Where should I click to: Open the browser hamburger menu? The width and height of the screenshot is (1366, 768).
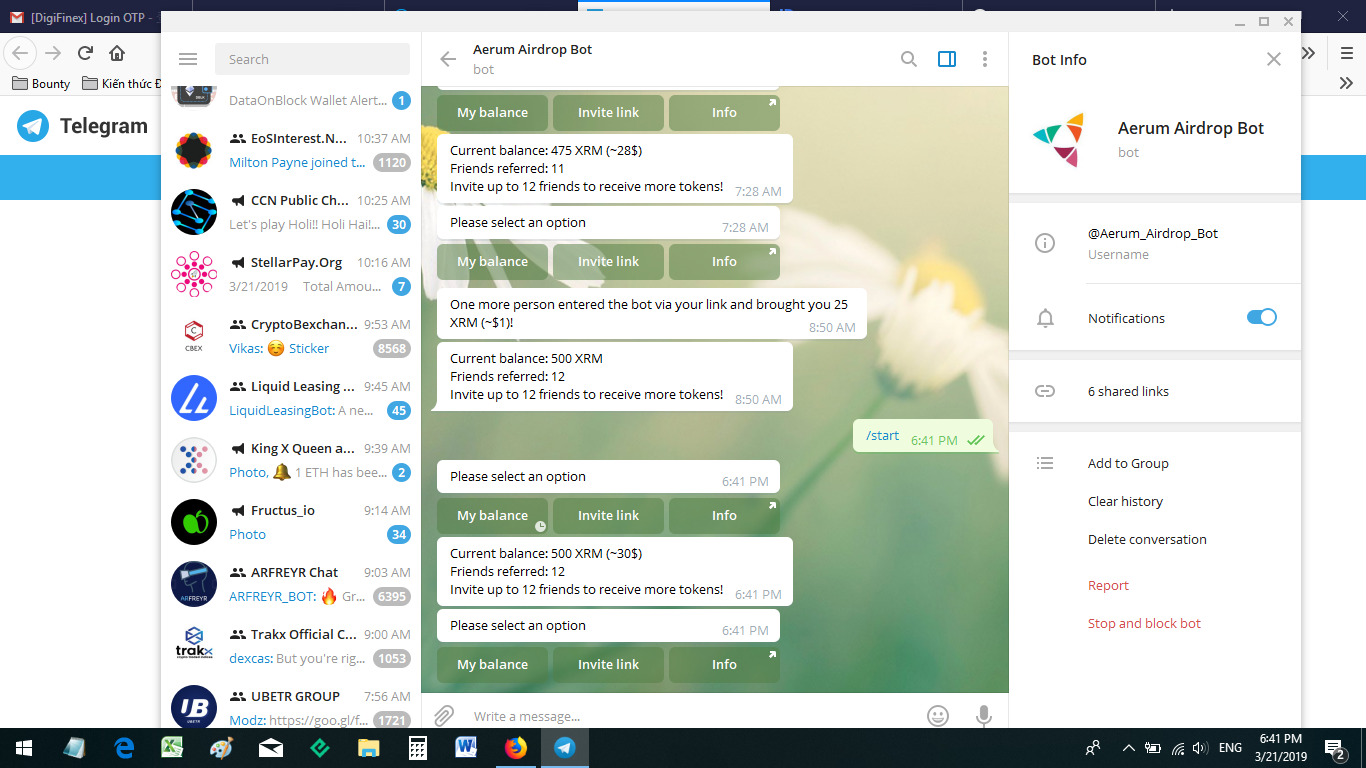(x=1346, y=53)
